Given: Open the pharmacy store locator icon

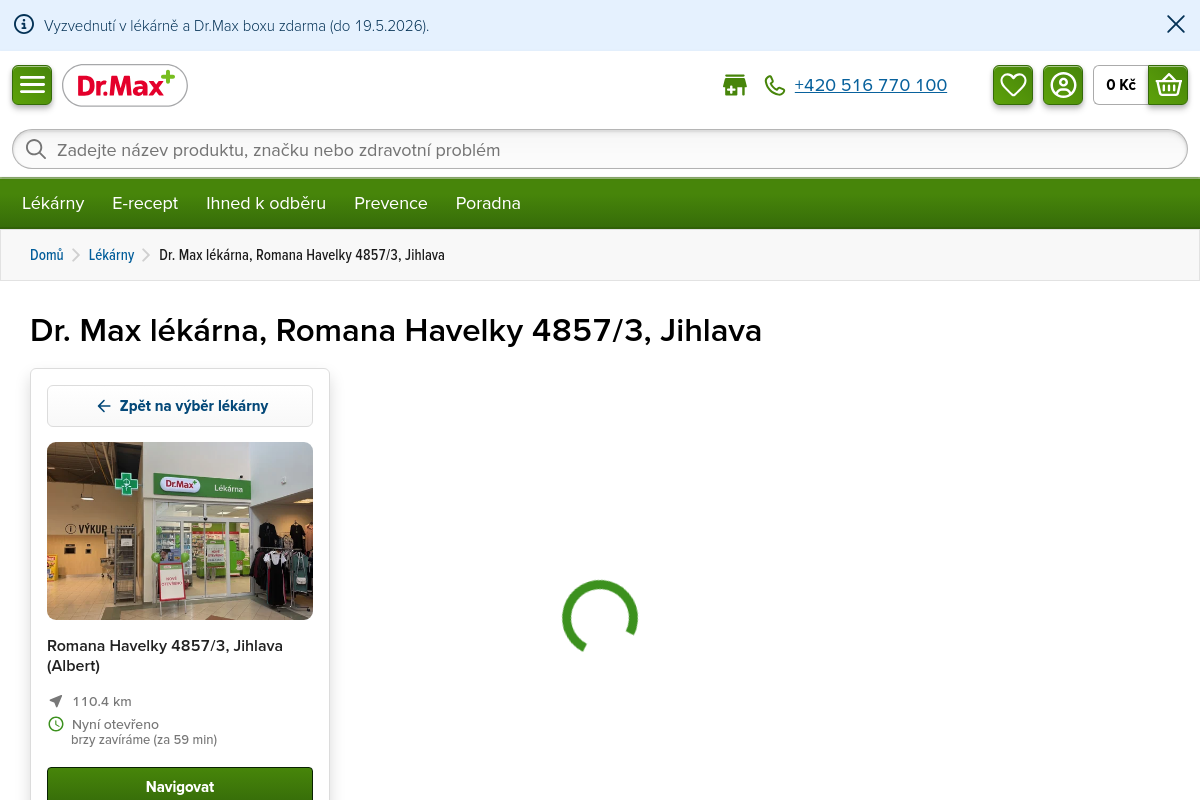Looking at the screenshot, I should (x=735, y=85).
